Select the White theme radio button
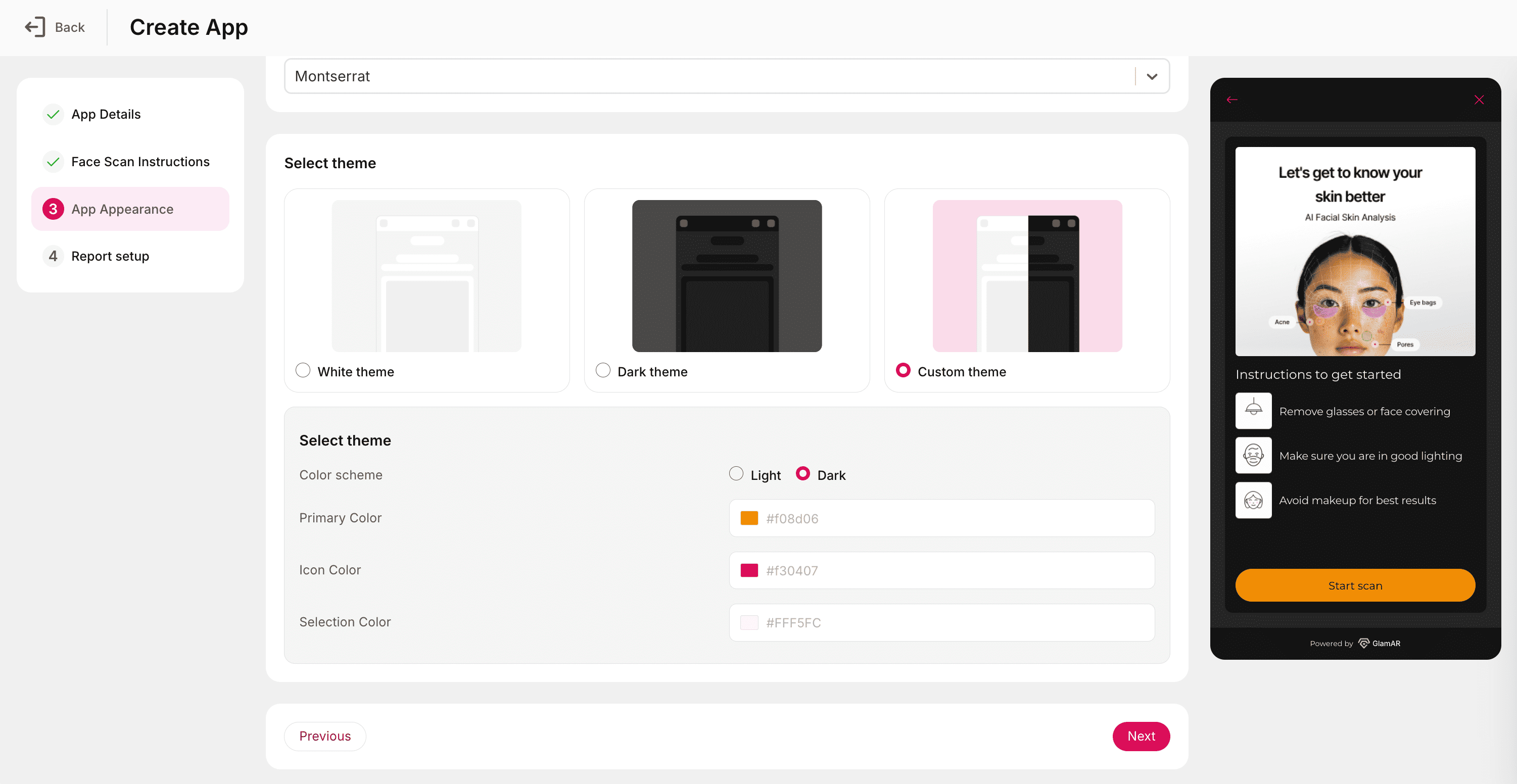1517x784 pixels. tap(303, 370)
